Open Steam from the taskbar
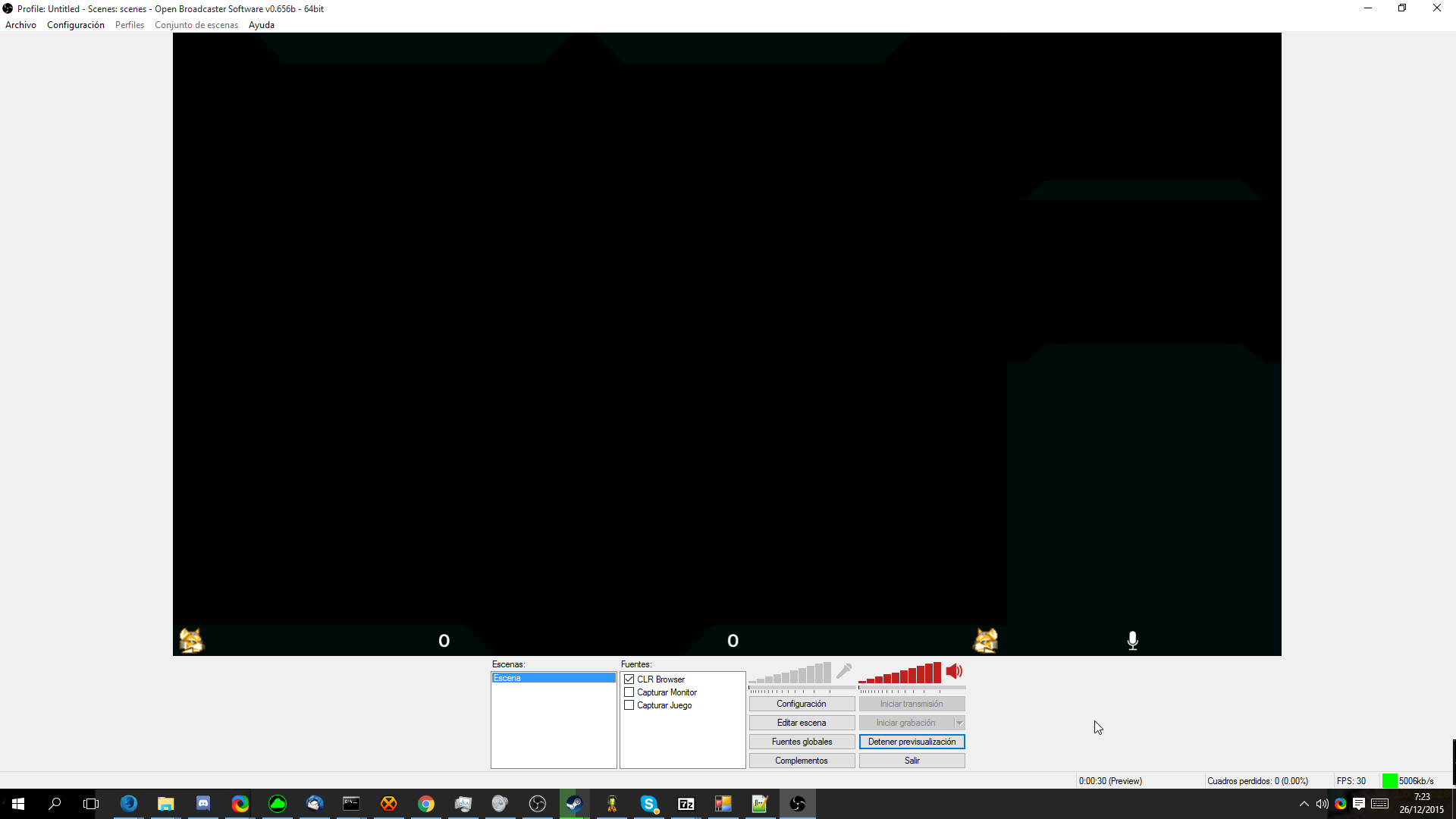 (574, 804)
